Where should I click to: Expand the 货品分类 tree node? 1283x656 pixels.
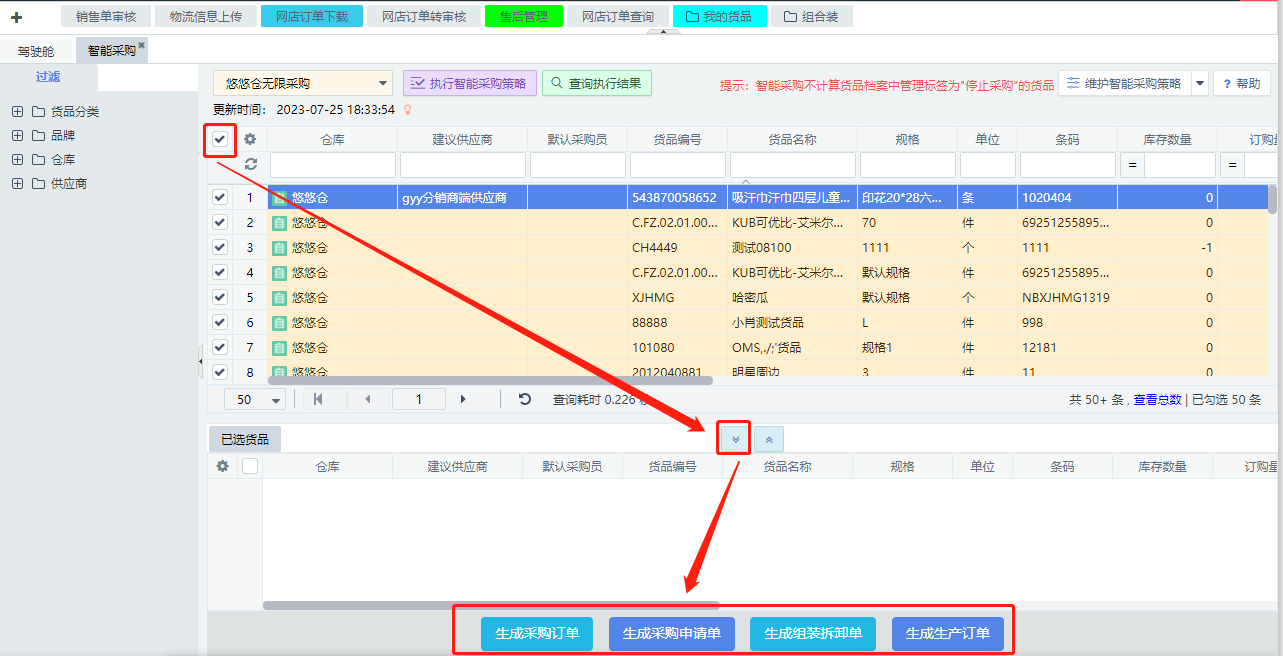(x=17, y=112)
